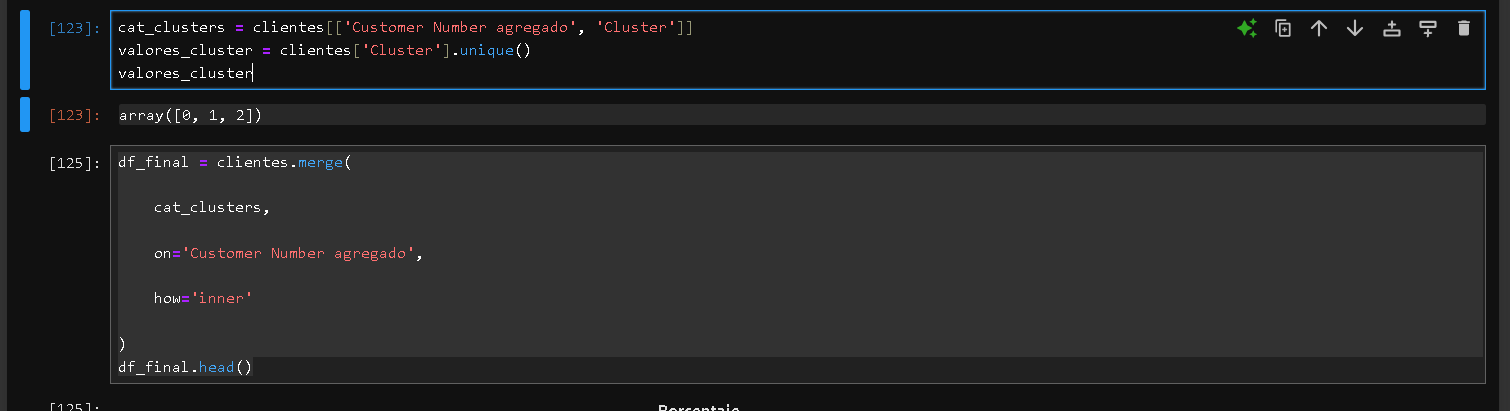Click the df_final.head() line
The height and width of the screenshot is (411, 1510).
coord(185,367)
